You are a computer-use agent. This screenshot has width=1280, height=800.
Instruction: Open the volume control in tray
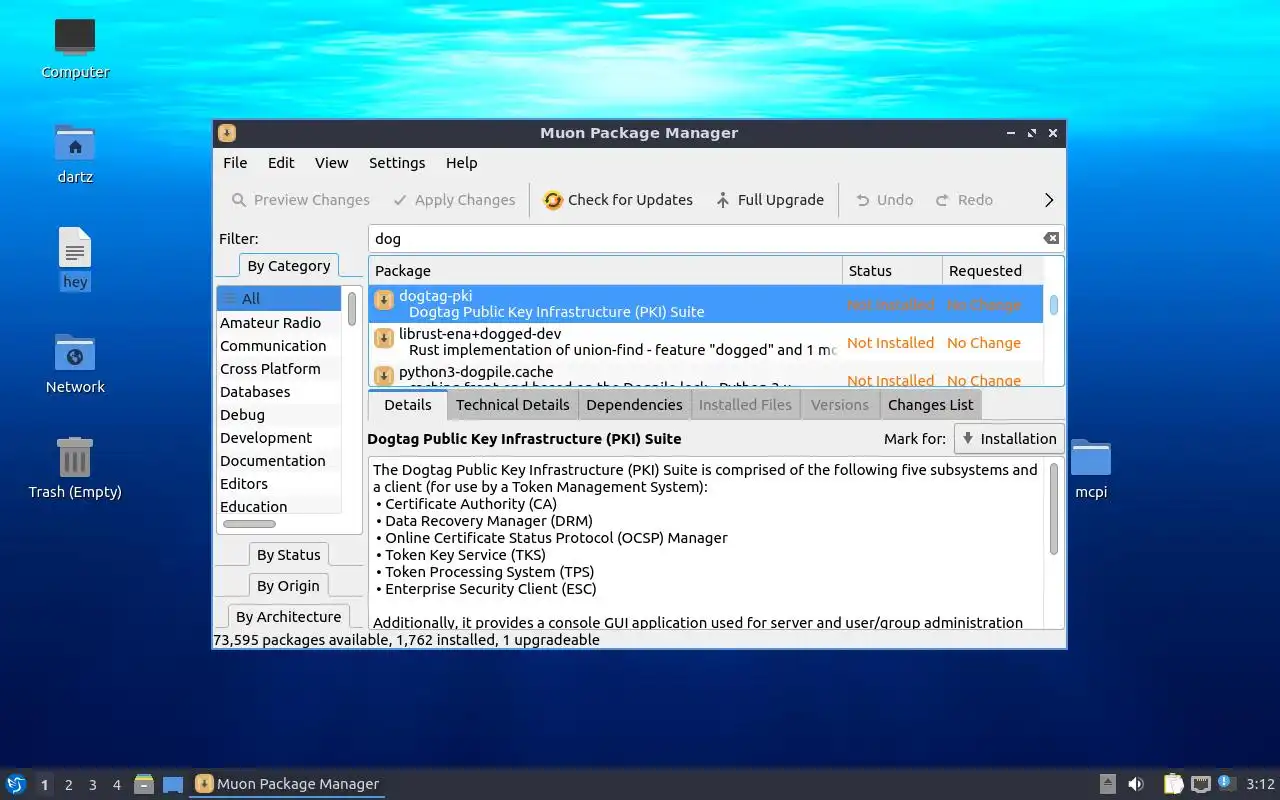[x=1136, y=784]
